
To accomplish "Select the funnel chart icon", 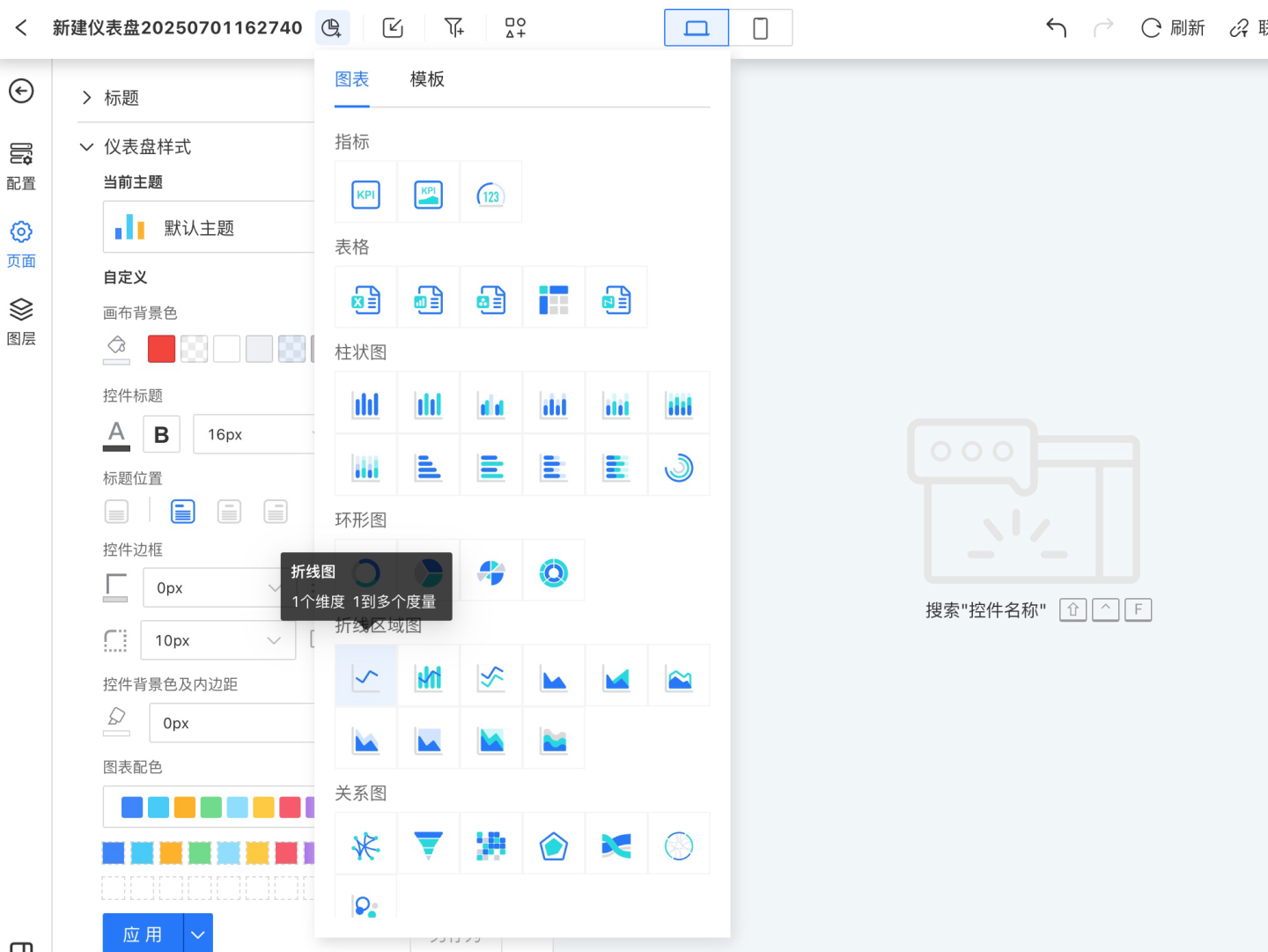I will (x=429, y=845).
